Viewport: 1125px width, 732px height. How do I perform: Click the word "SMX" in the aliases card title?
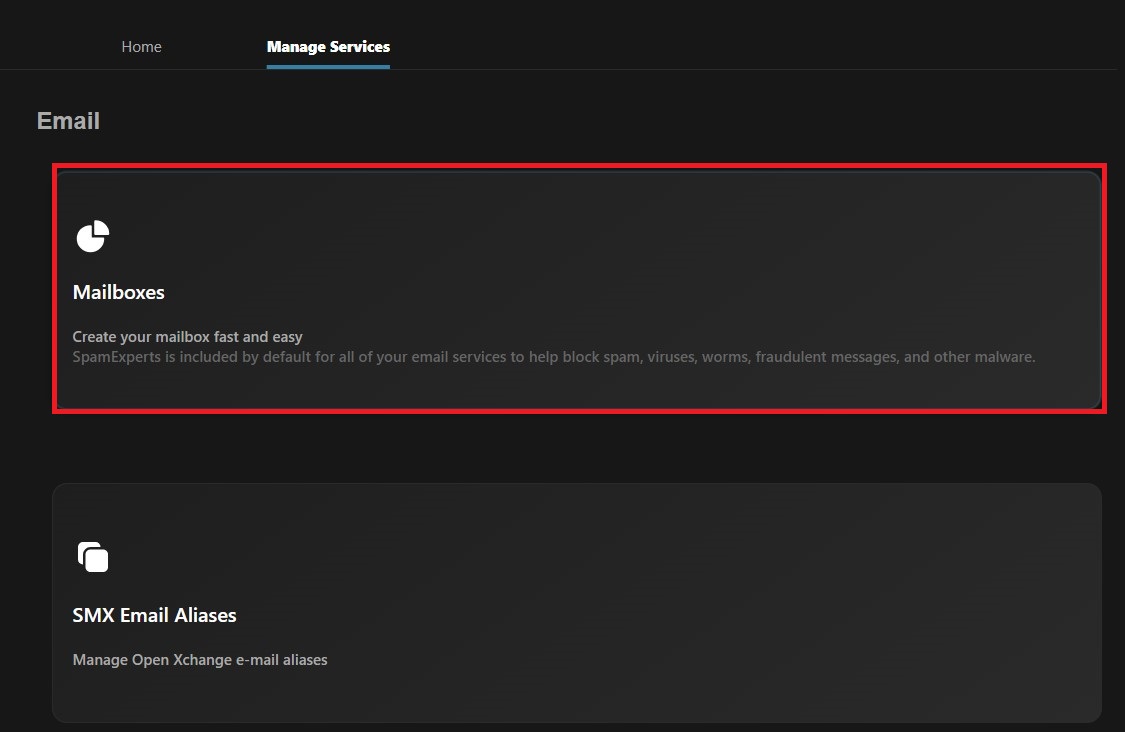(94, 615)
